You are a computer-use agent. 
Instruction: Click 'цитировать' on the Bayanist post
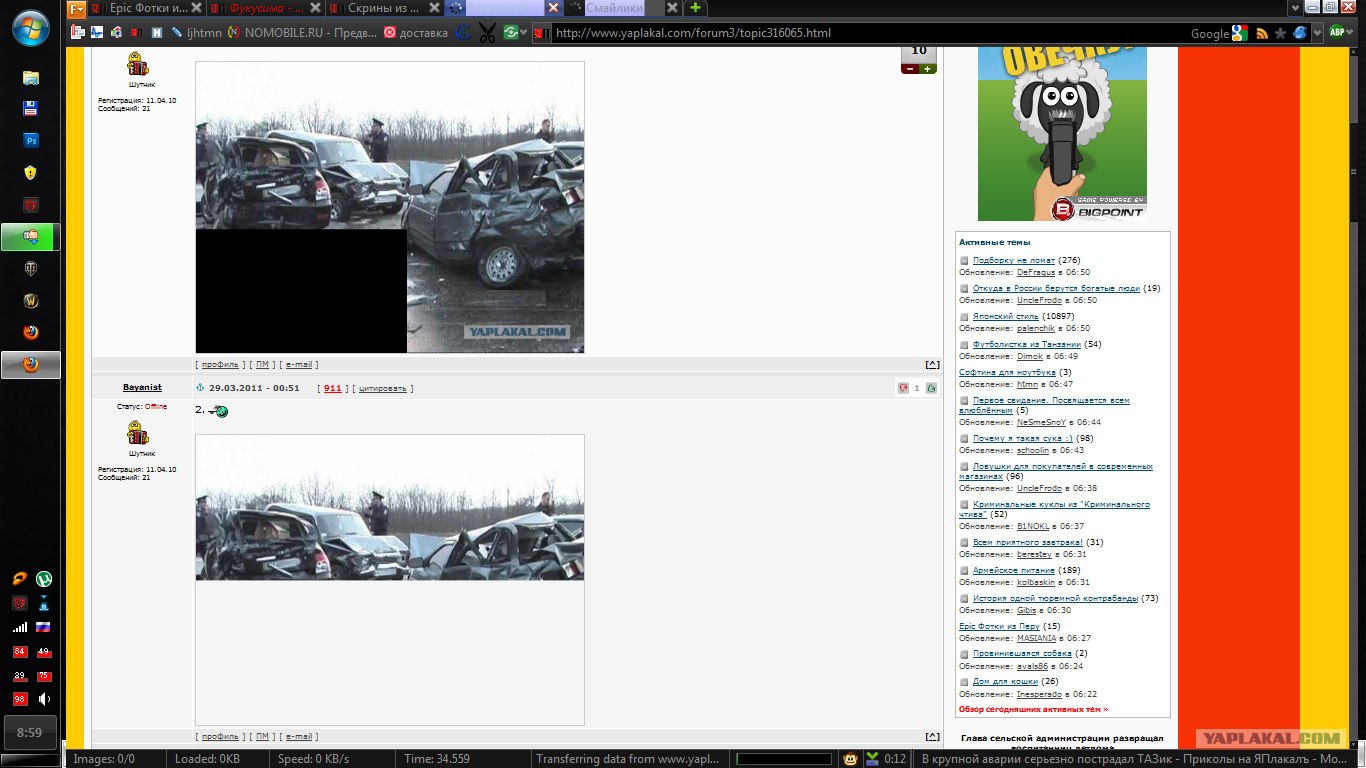[x=382, y=388]
